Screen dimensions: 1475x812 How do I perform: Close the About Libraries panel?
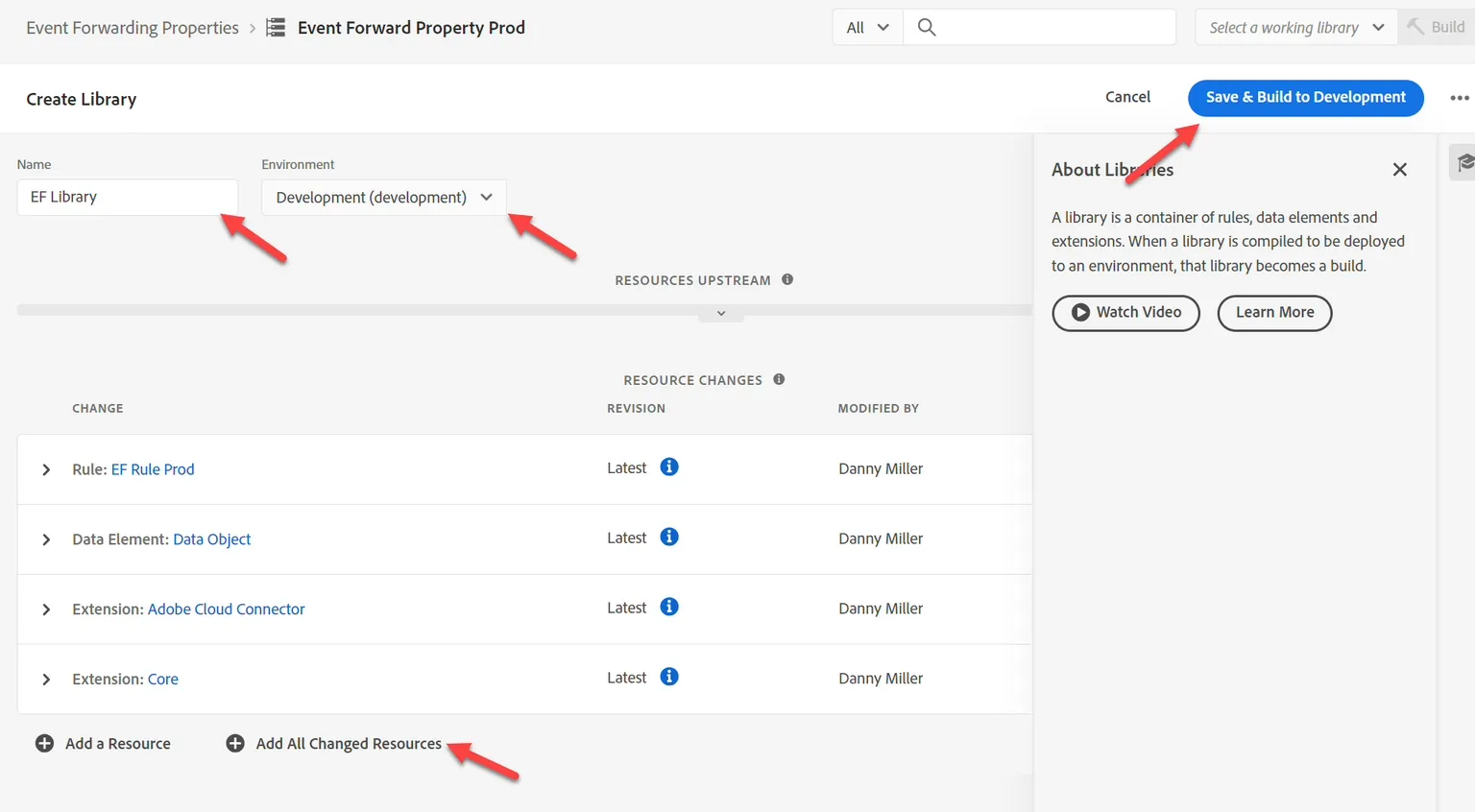[1399, 169]
